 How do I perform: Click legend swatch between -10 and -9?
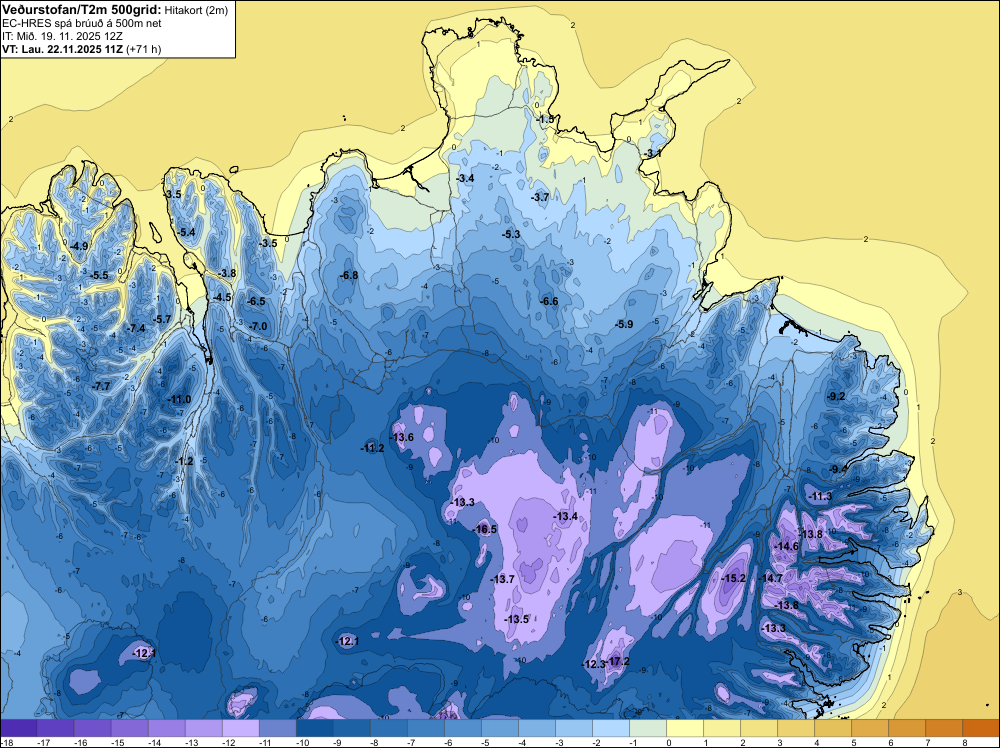click(x=315, y=728)
